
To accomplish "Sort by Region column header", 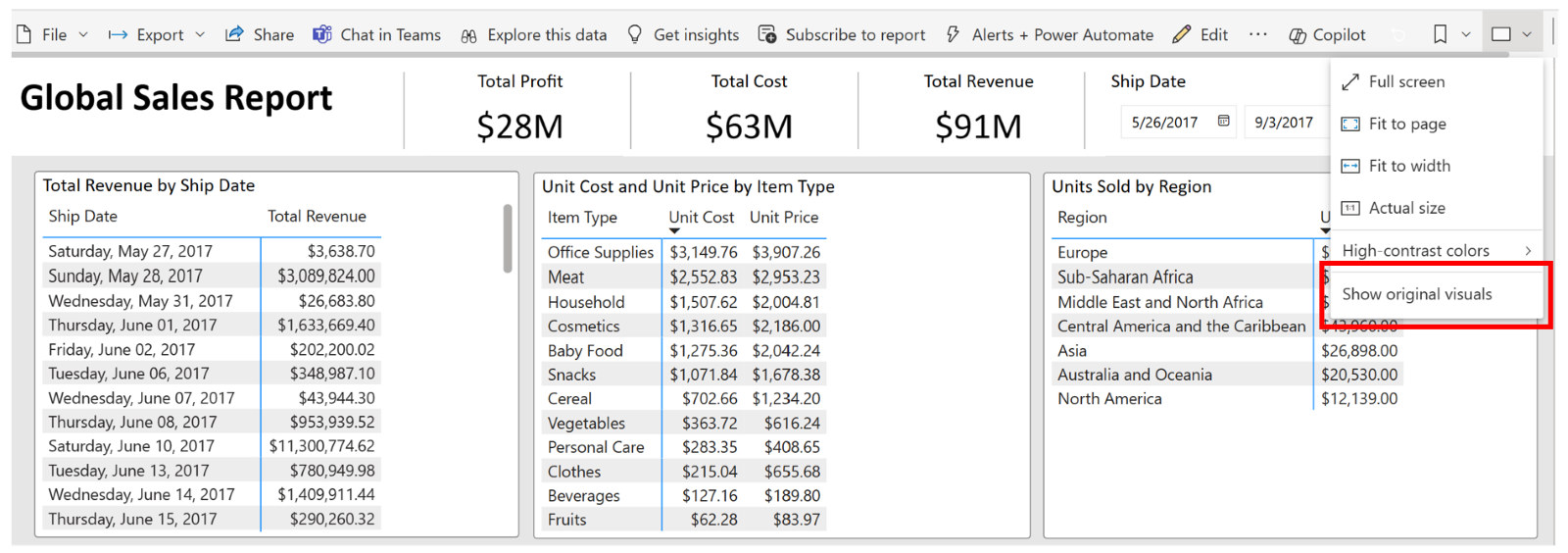I will pos(1082,217).
